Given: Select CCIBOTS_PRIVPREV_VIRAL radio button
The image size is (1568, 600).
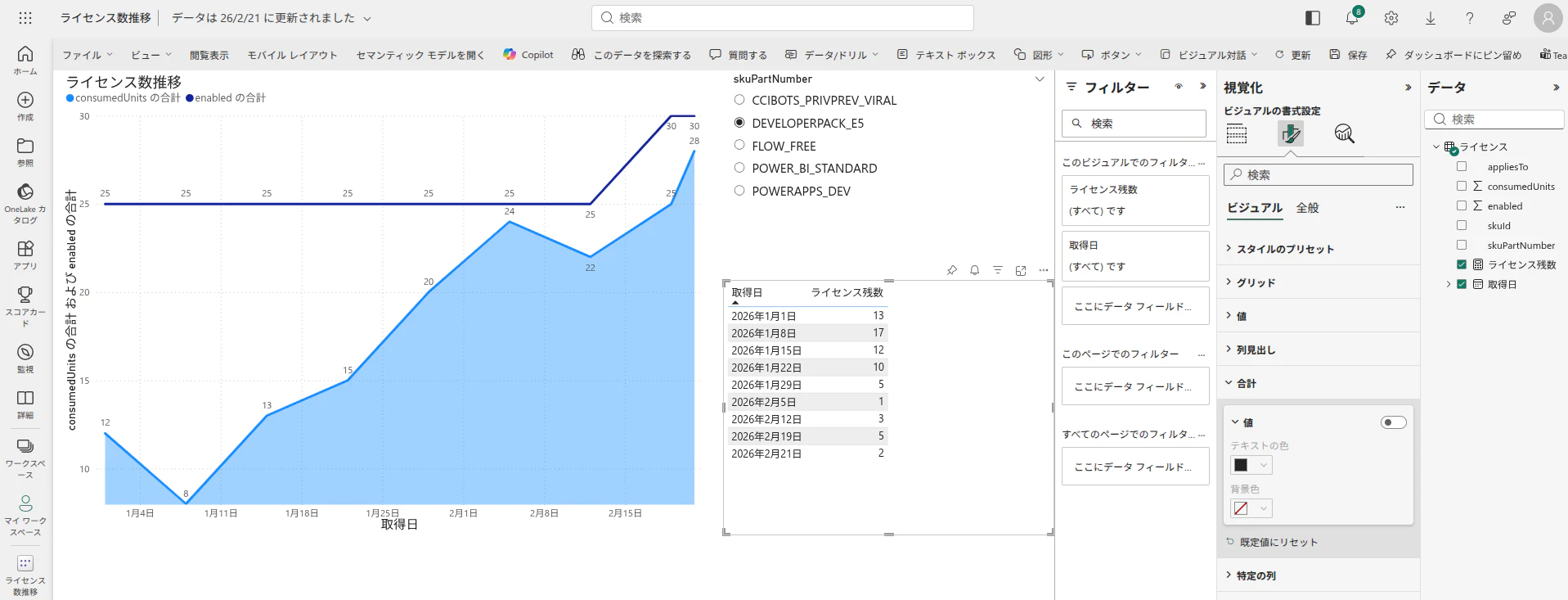Looking at the screenshot, I should click(739, 100).
